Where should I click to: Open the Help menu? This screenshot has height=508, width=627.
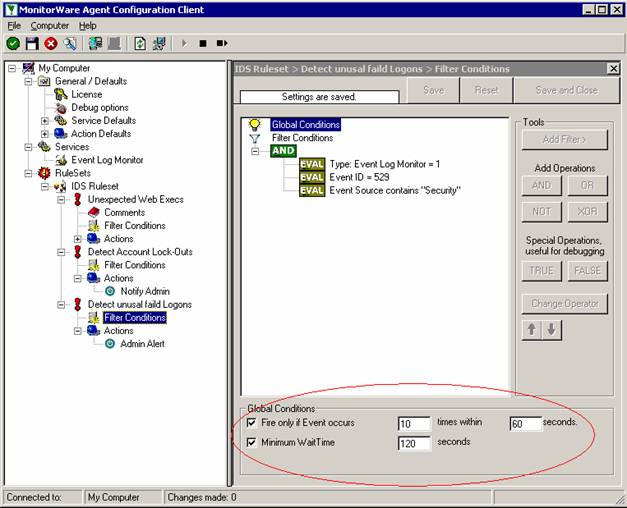tap(88, 26)
